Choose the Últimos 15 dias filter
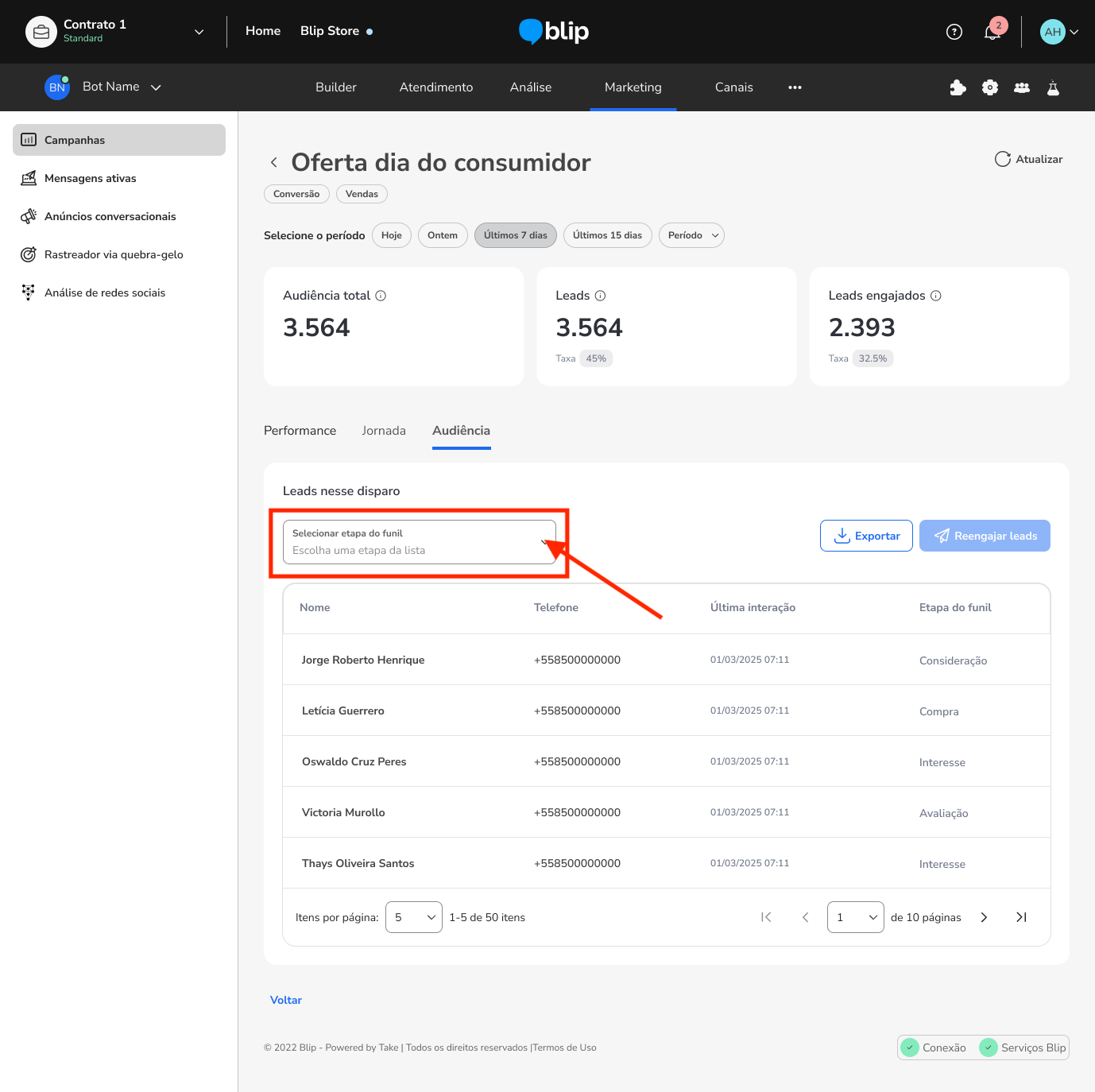The height and width of the screenshot is (1092, 1095). (607, 235)
